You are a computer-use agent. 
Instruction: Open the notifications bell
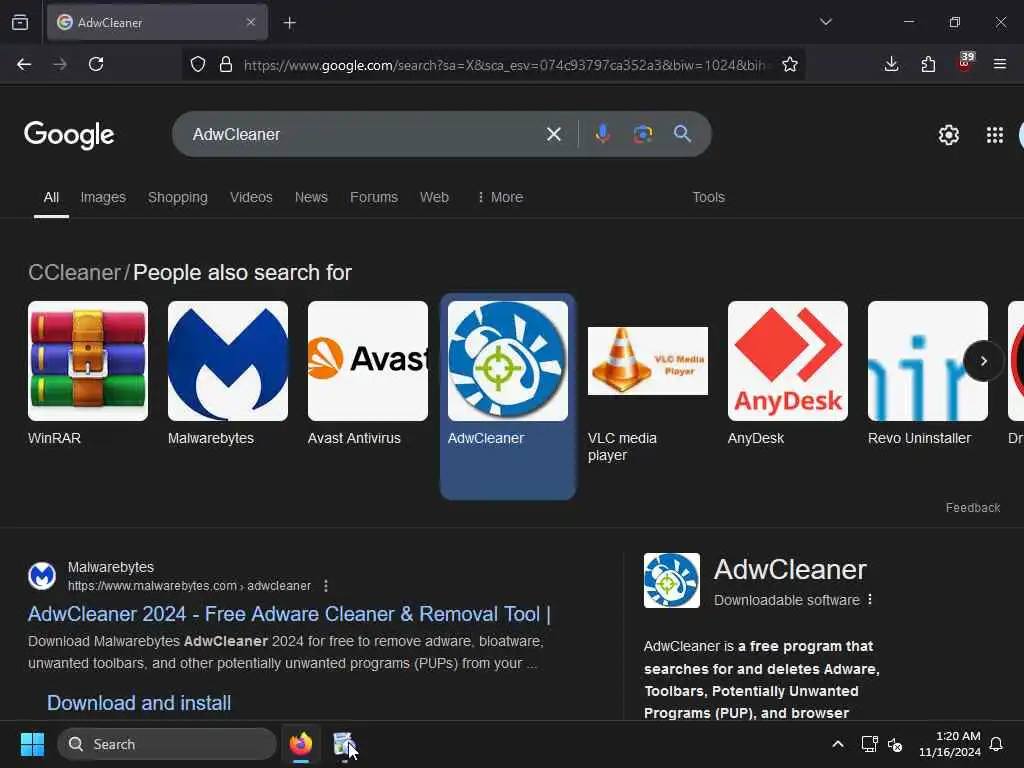997,744
